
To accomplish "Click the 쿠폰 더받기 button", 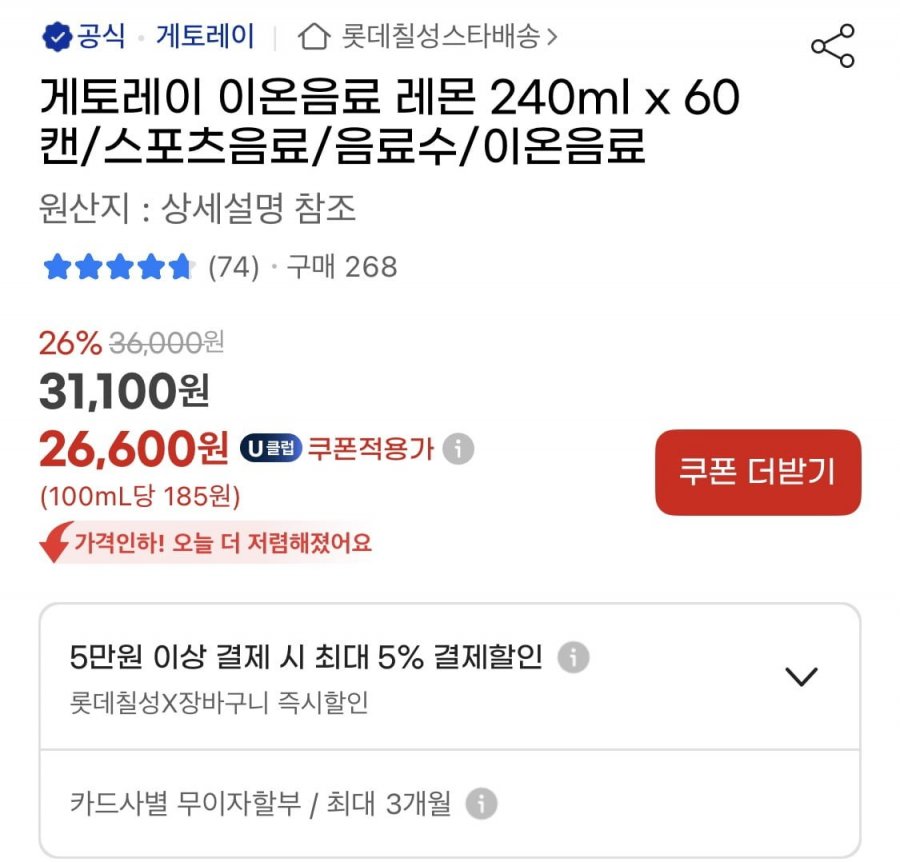I will (x=758, y=472).
